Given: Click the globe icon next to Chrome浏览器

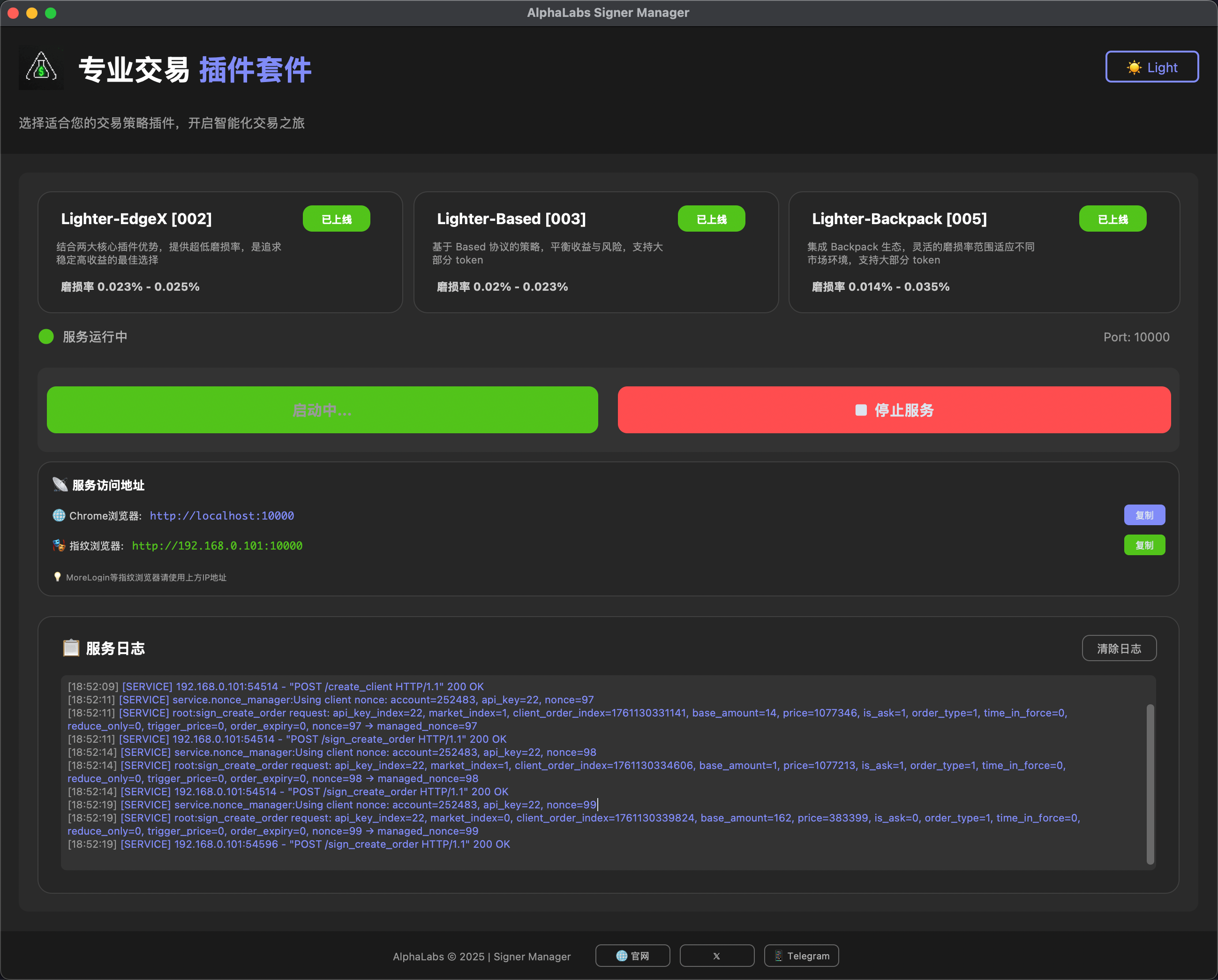Looking at the screenshot, I should 59,515.
